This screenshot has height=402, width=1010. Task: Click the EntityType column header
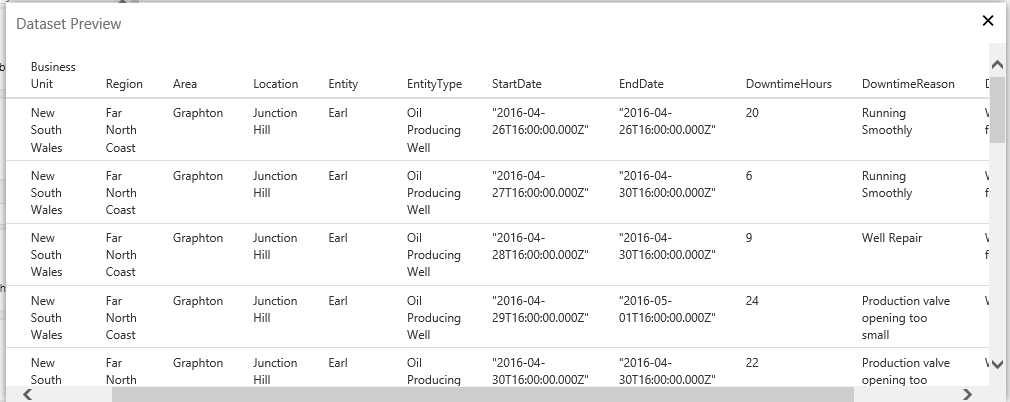[x=434, y=84]
